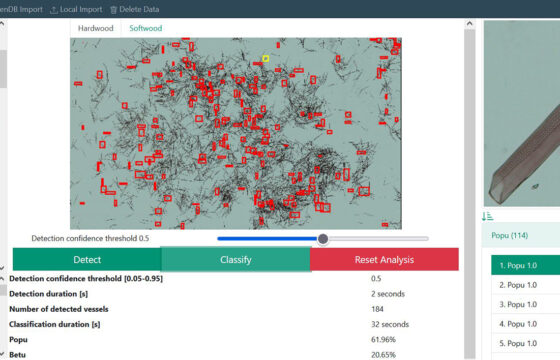Click the Local Import upload icon

(54, 10)
